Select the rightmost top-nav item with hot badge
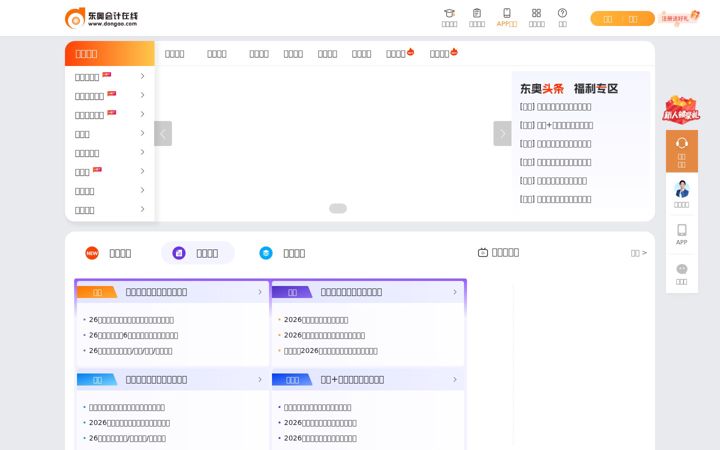The image size is (720, 450). 444,53
